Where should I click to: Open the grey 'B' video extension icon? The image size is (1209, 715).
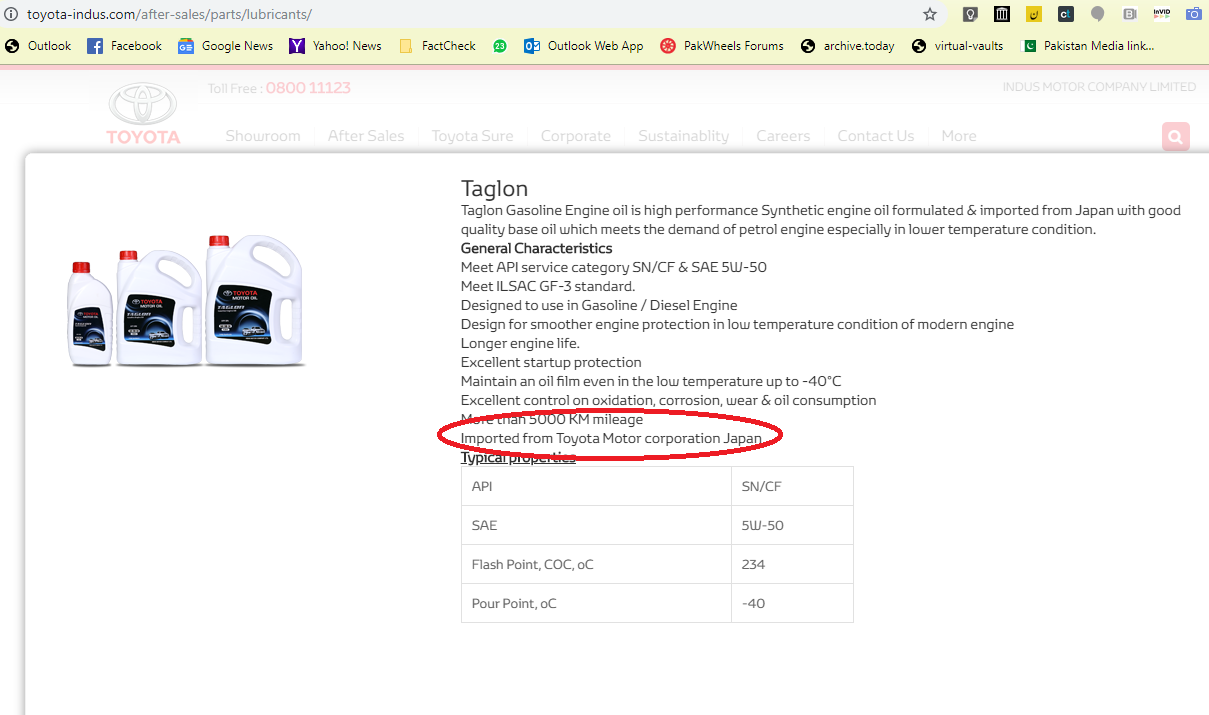1130,14
